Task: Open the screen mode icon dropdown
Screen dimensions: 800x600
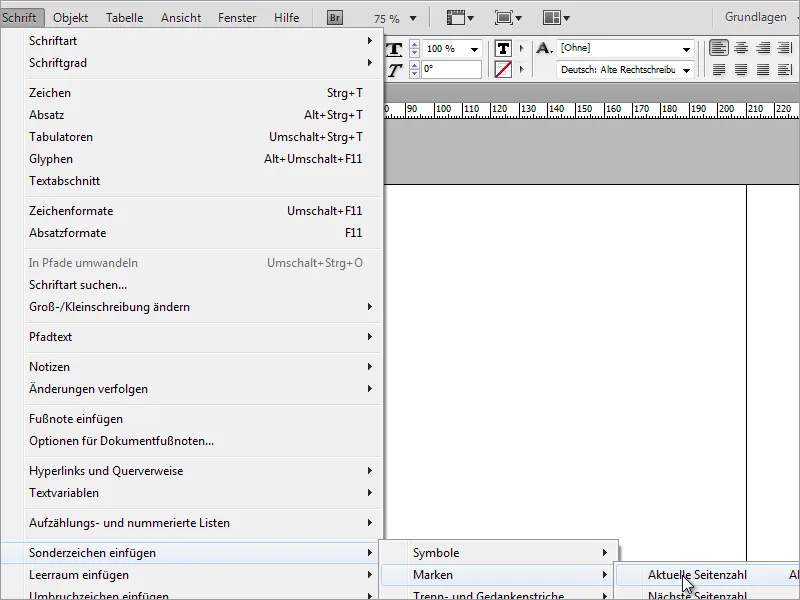Action: (508, 18)
